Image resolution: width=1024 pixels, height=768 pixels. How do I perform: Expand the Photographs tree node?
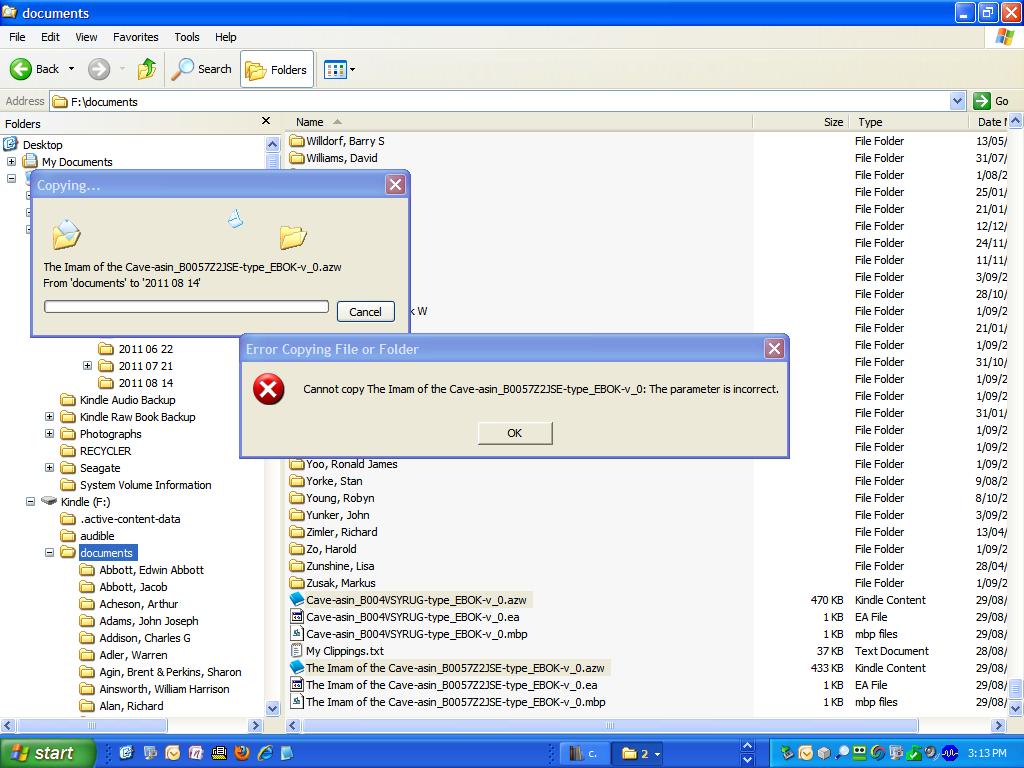49,433
